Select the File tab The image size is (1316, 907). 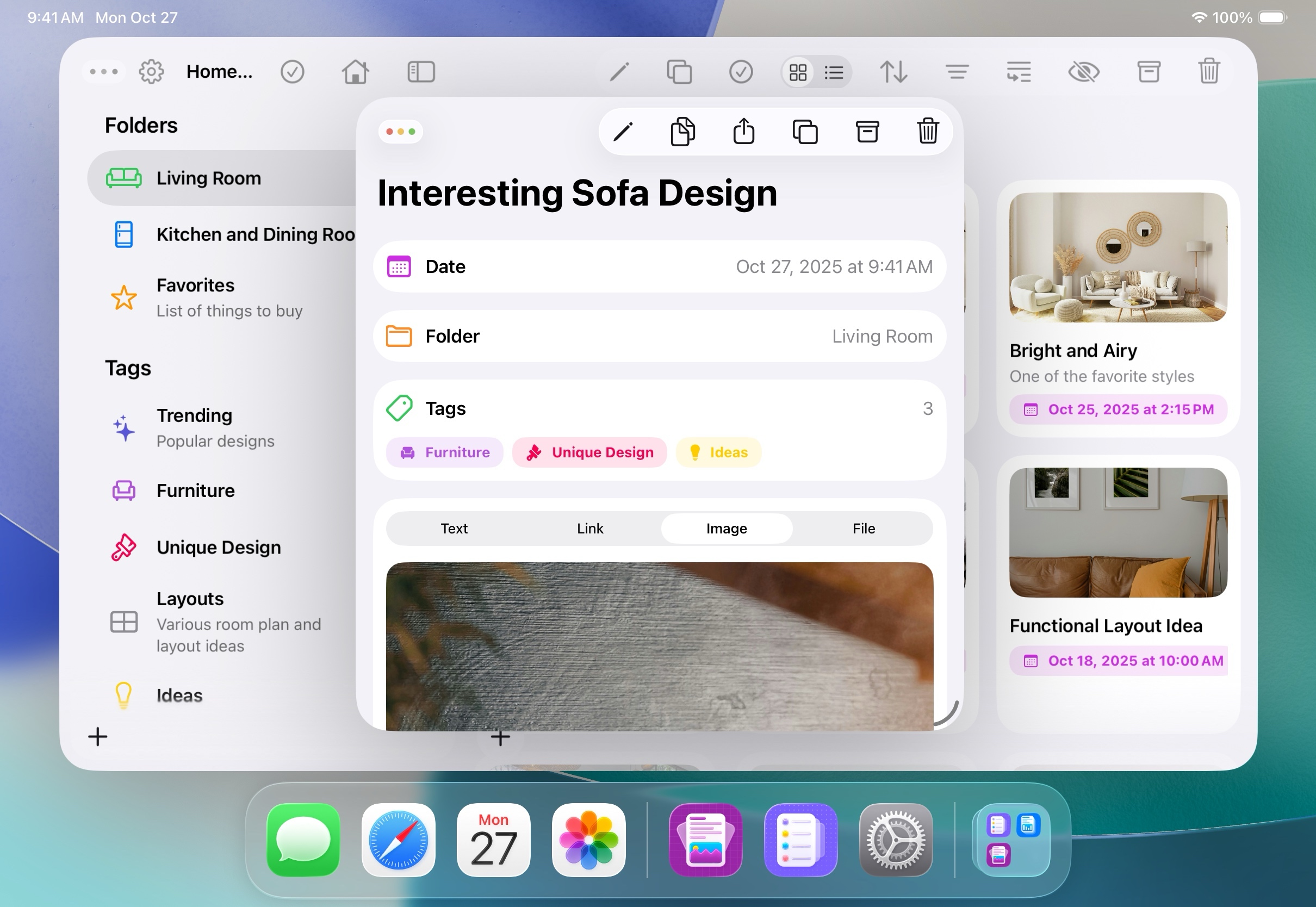click(x=863, y=529)
